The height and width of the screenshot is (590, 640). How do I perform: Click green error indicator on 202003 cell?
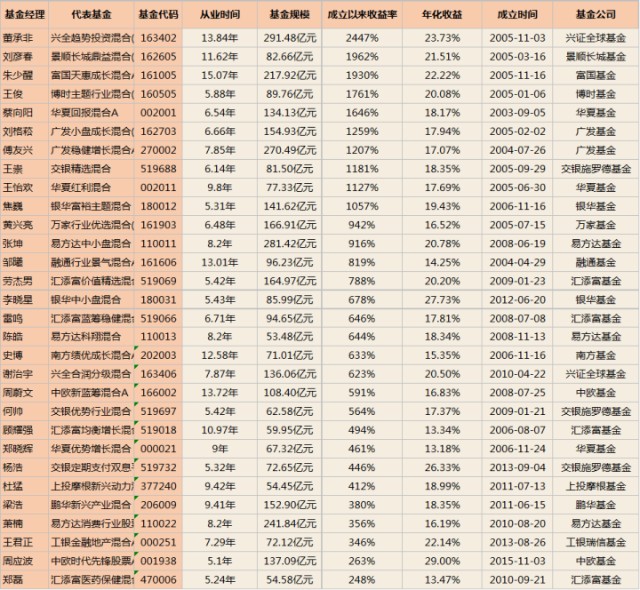coord(136,348)
